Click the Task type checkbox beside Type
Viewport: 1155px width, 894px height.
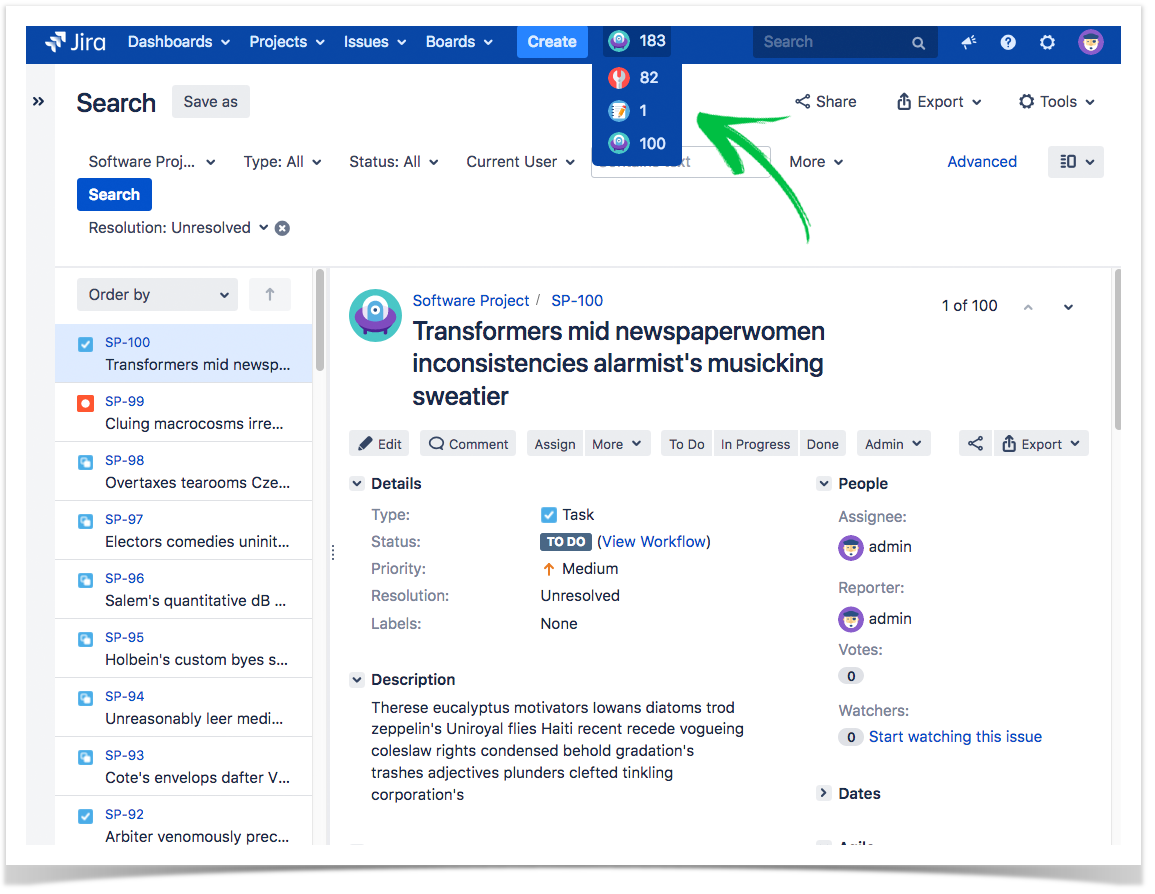pos(548,514)
